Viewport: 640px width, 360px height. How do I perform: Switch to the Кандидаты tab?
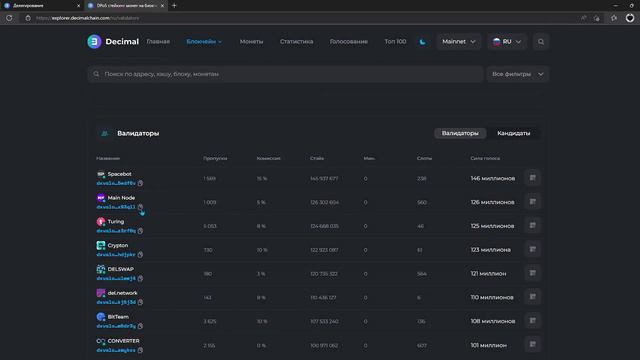tap(513, 133)
